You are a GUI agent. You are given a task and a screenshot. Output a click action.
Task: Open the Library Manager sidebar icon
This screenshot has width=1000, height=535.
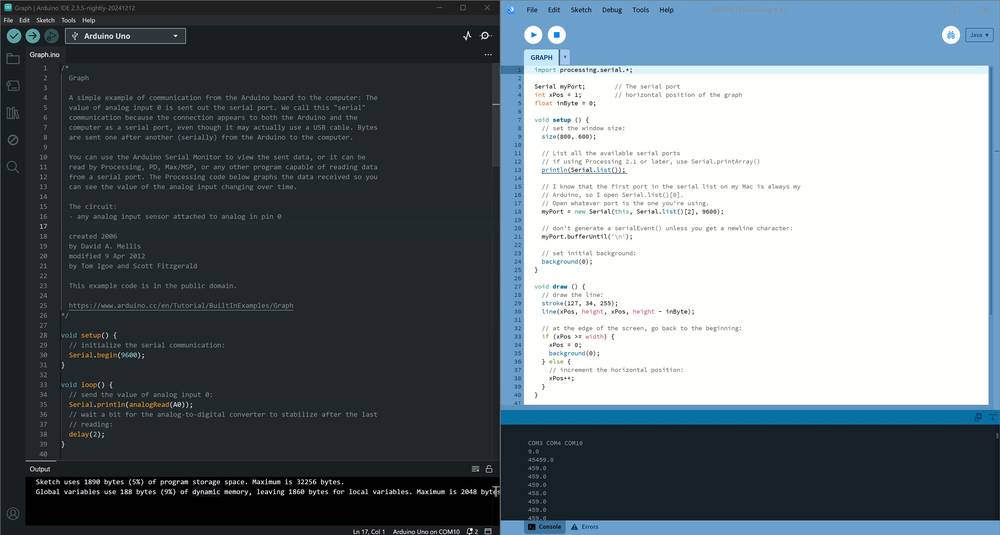click(x=13, y=113)
